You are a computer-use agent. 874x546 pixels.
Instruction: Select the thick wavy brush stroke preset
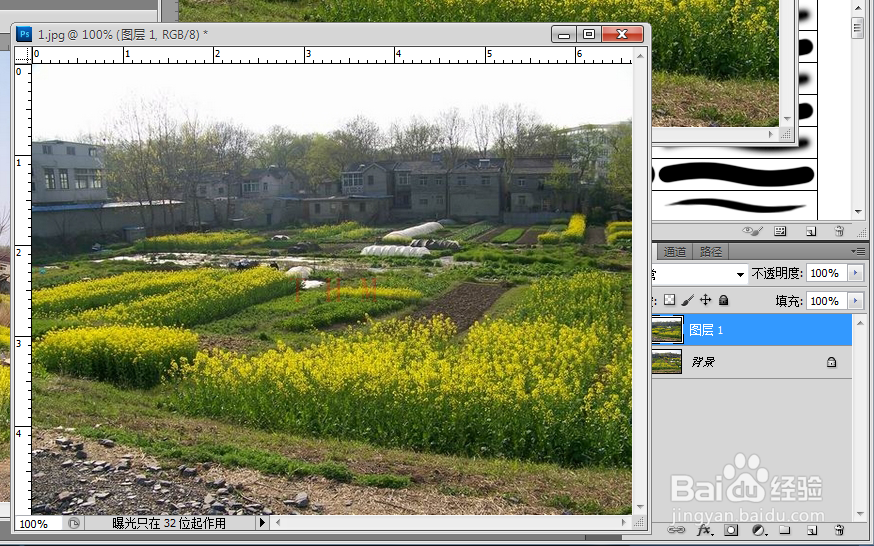pos(735,174)
